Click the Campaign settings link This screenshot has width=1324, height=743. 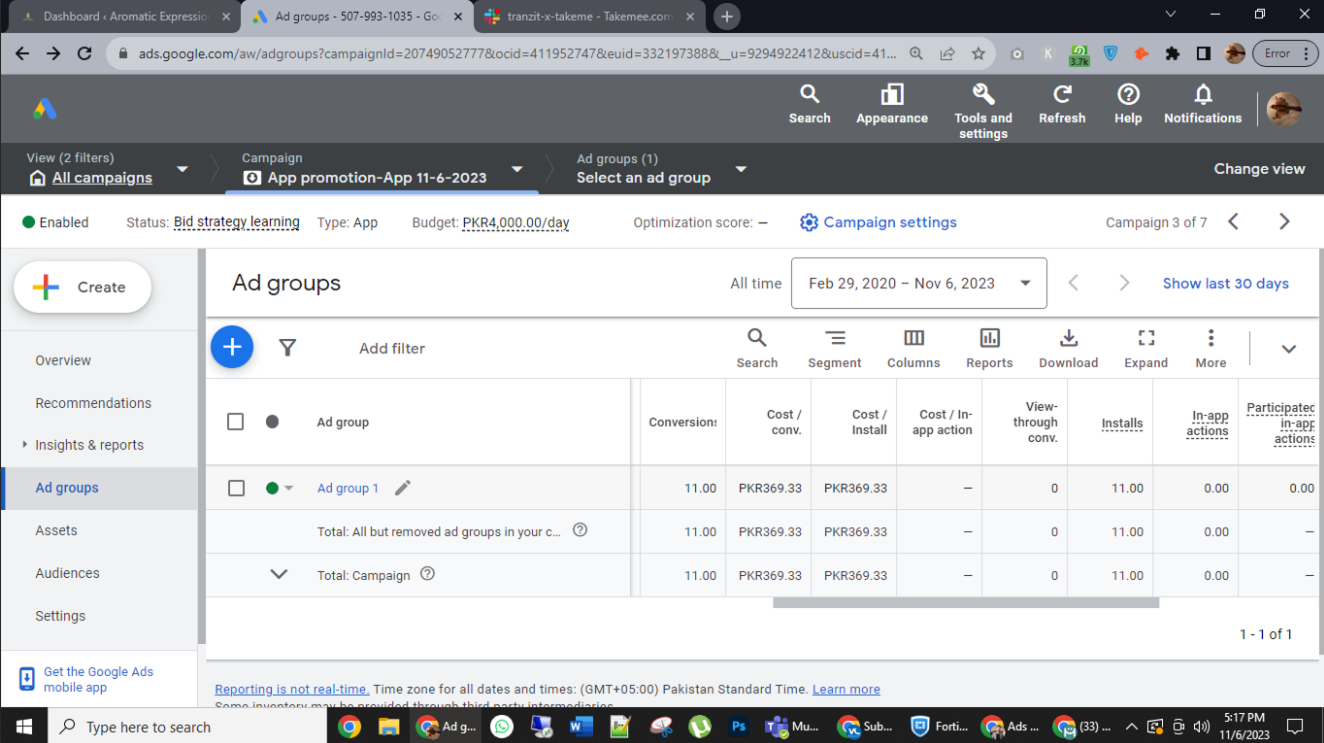878,222
